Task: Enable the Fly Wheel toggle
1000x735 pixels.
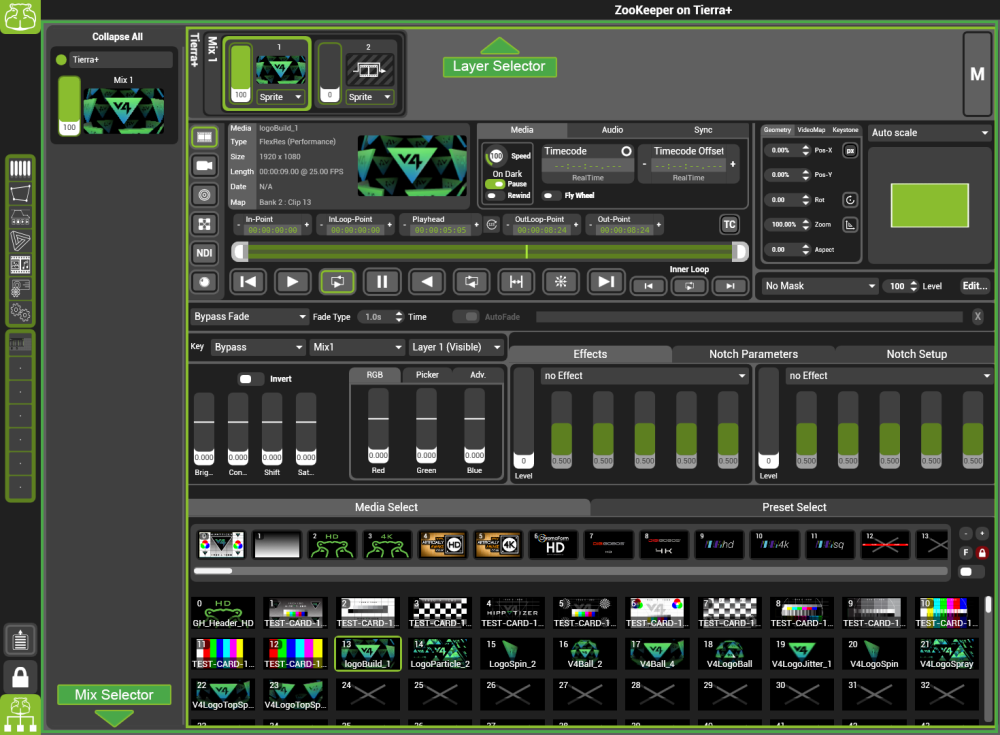Action: pos(551,196)
